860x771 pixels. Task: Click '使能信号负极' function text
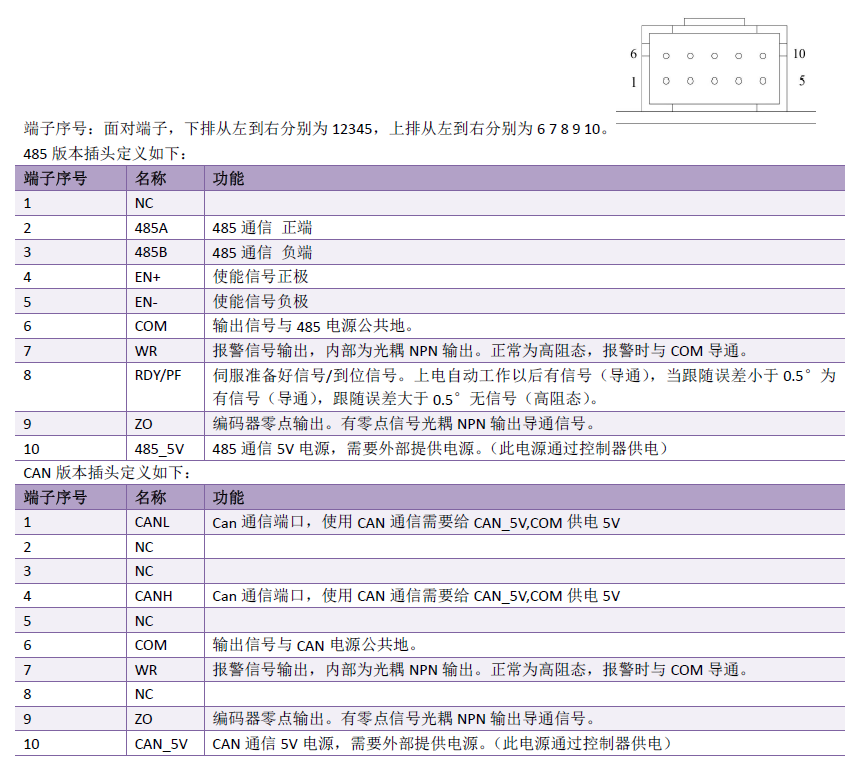(261, 302)
